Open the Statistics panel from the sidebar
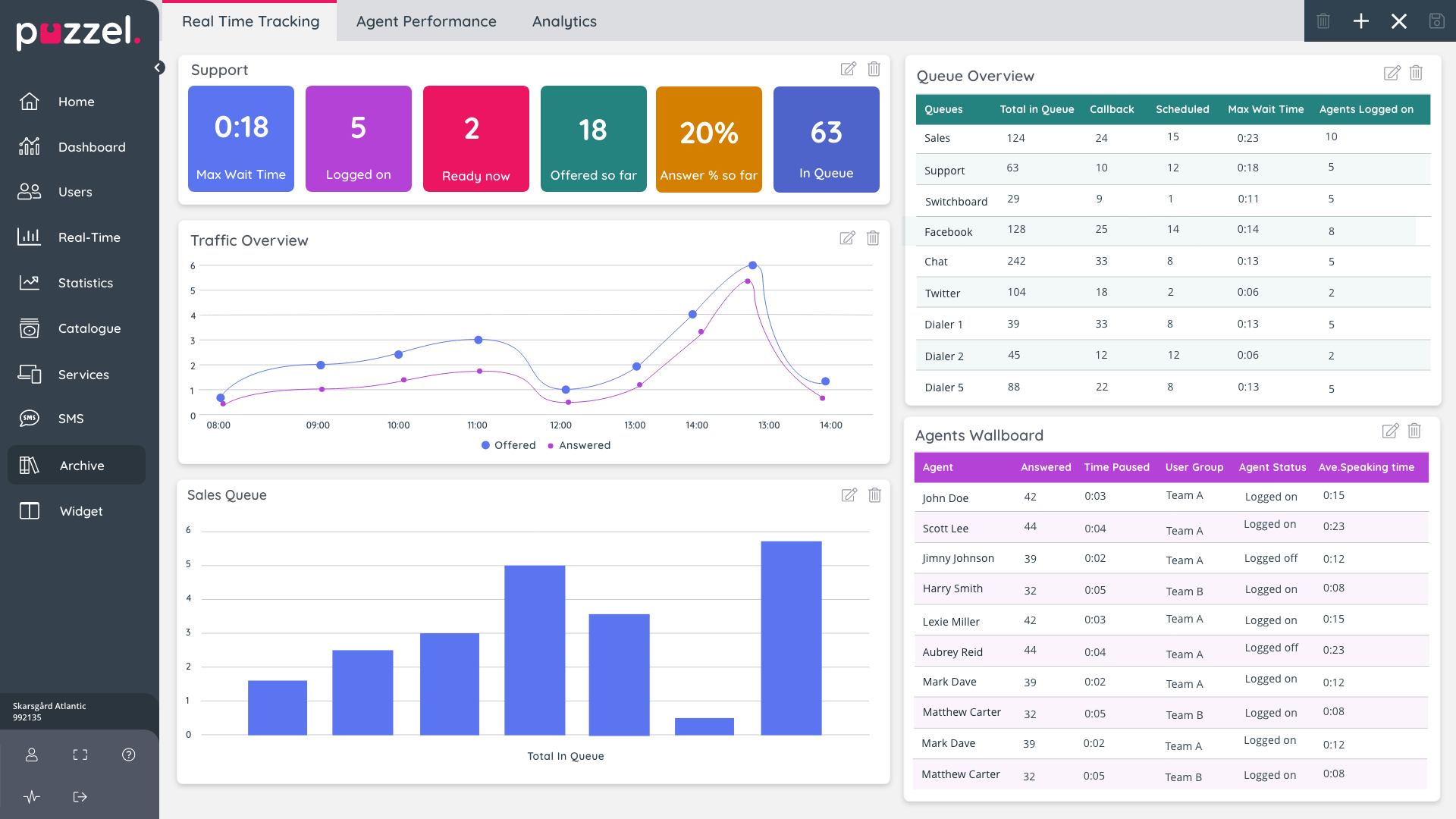Viewport: 1456px width, 819px height. click(x=86, y=282)
